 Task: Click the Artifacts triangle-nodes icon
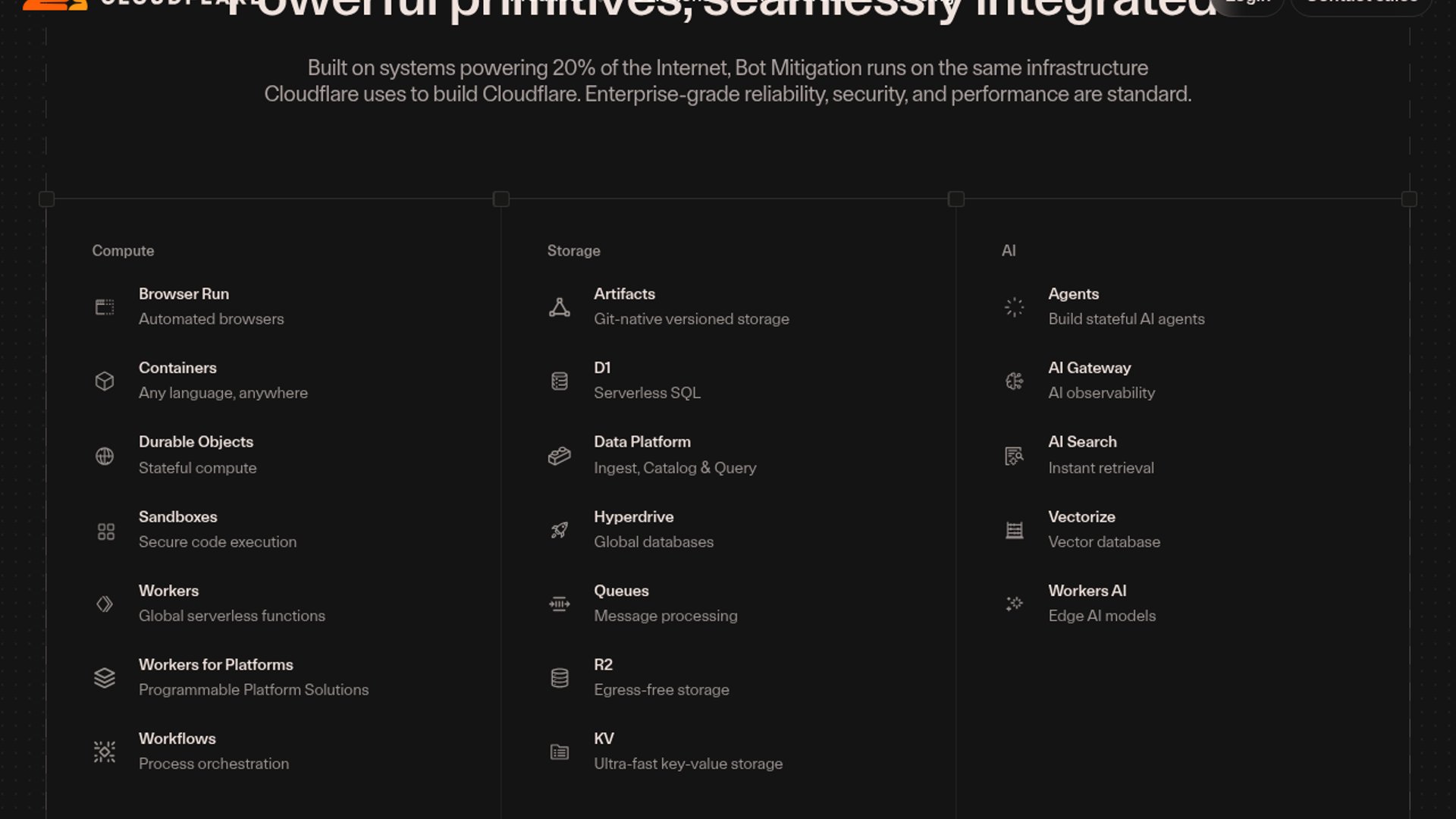click(560, 307)
